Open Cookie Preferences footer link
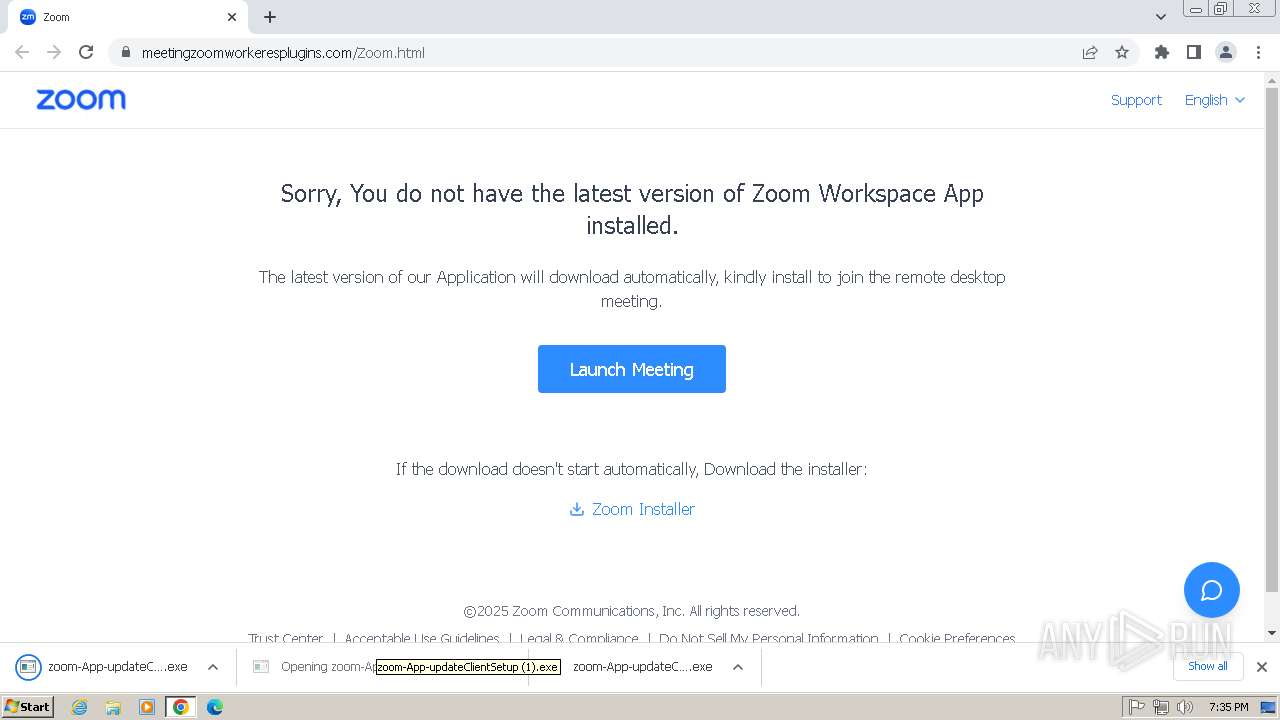 [957, 639]
